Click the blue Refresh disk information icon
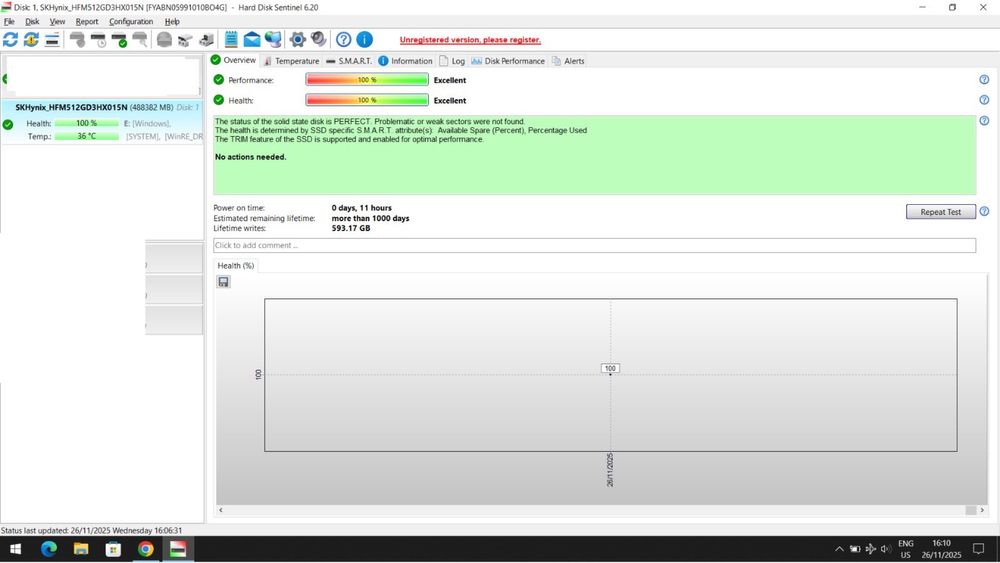This screenshot has height=563, width=1000. pos(10,40)
